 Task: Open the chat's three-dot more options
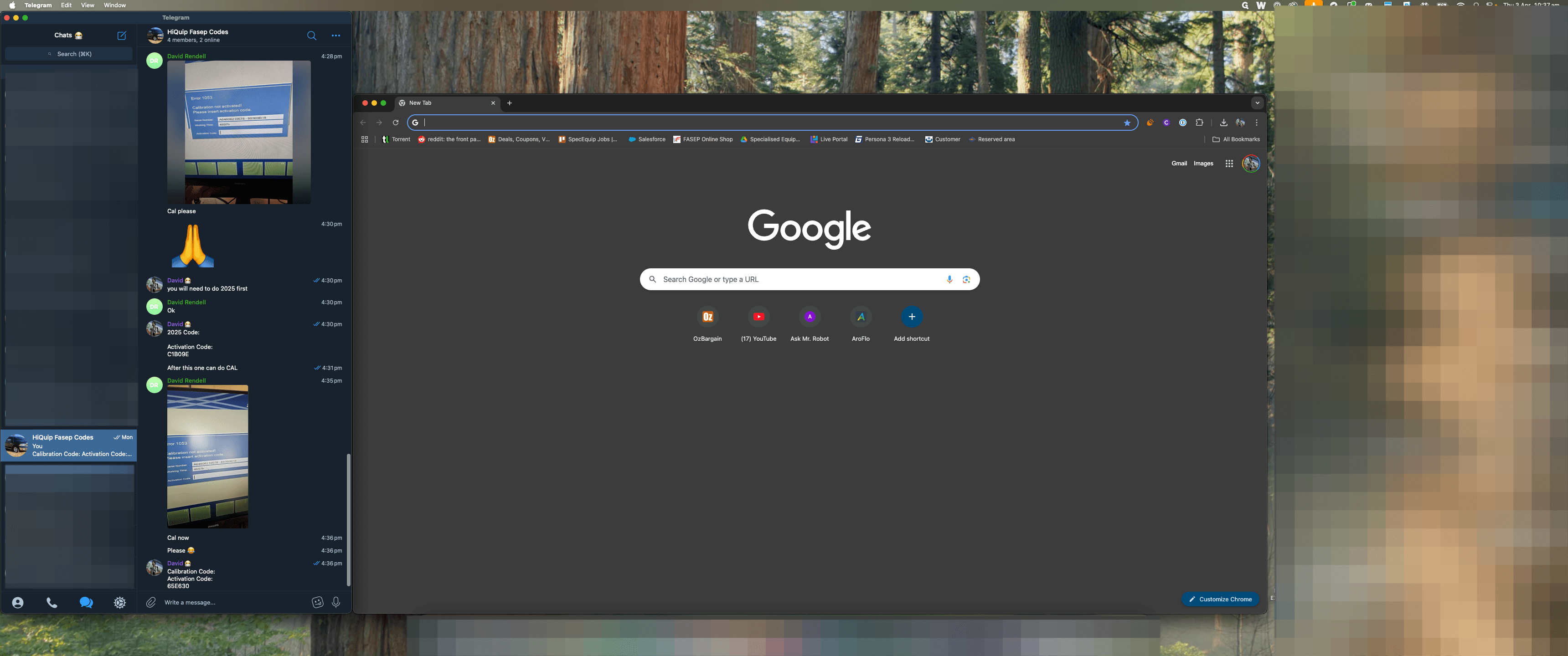[336, 35]
